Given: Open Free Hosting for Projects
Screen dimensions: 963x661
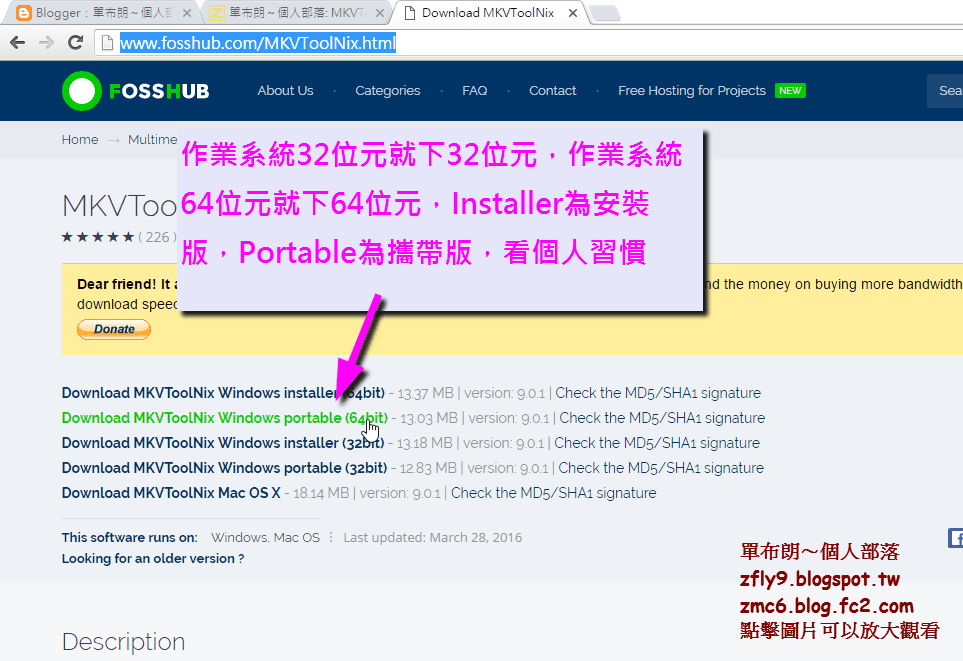Looking at the screenshot, I should [x=692, y=91].
